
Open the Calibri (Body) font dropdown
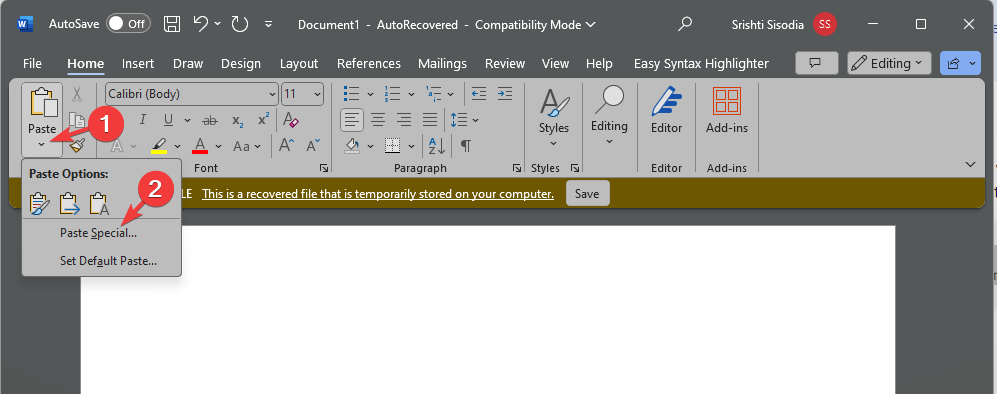click(191, 94)
